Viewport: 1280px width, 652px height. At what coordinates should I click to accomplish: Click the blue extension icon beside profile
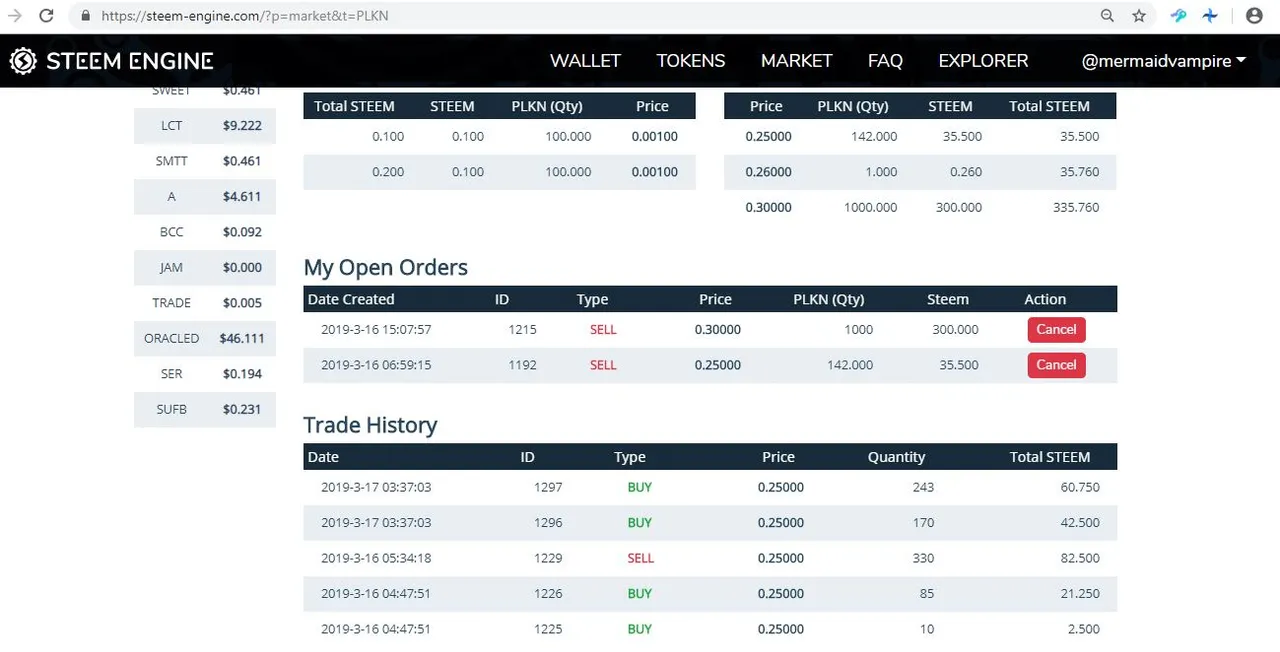pyautogui.click(x=1211, y=16)
